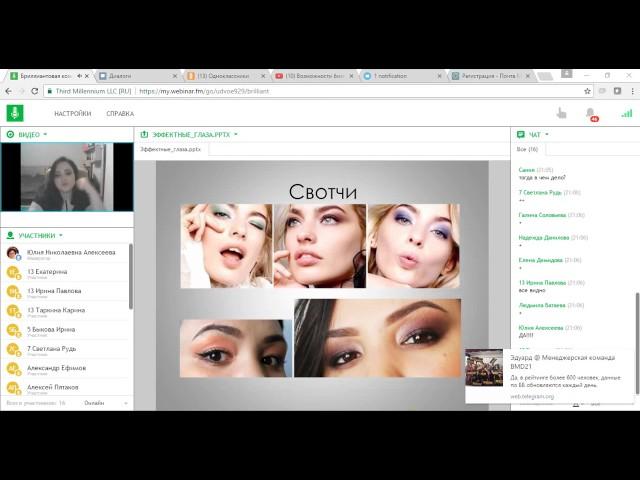This screenshot has height=480, width=640.
Task: Select participant Юлия Николаевна Алексеева
Action: [65, 253]
